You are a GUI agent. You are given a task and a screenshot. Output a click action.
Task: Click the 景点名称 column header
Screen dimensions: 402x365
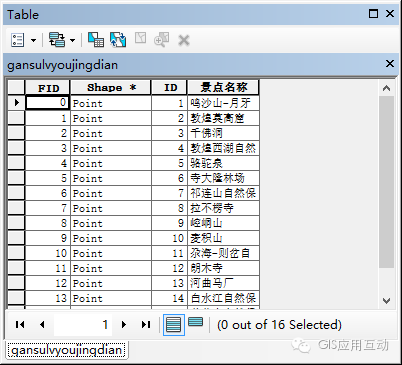(223, 88)
